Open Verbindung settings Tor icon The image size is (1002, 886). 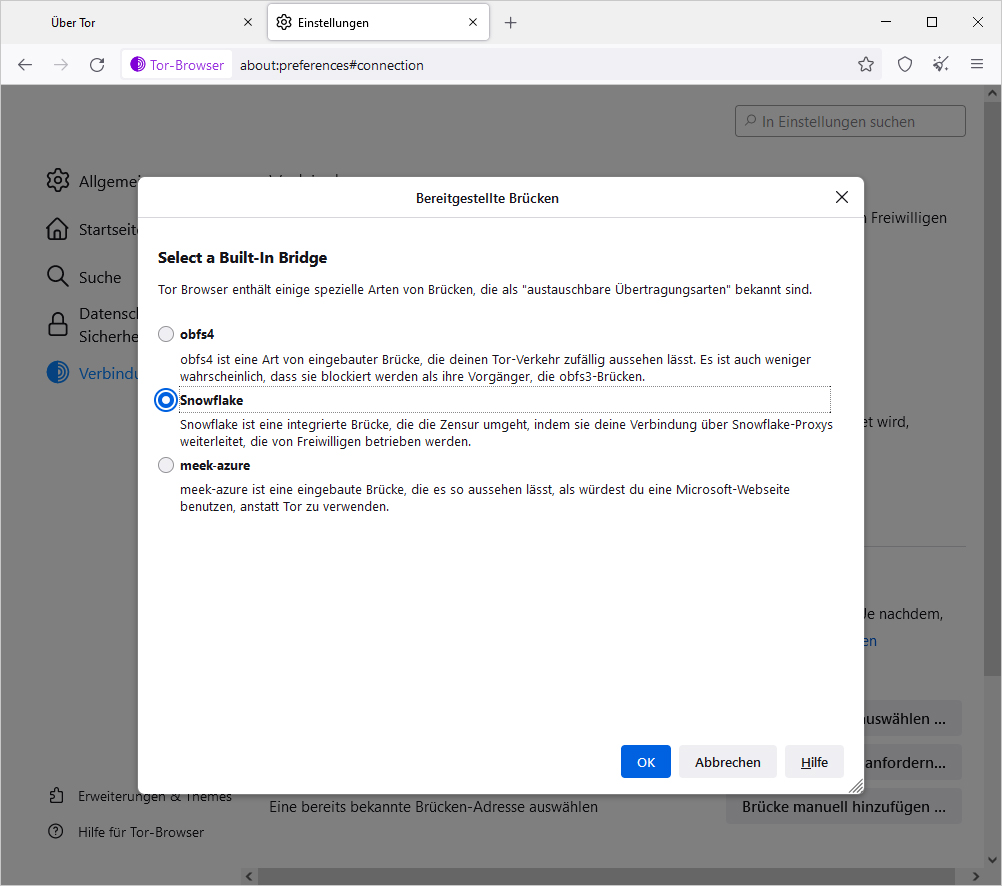click(58, 373)
